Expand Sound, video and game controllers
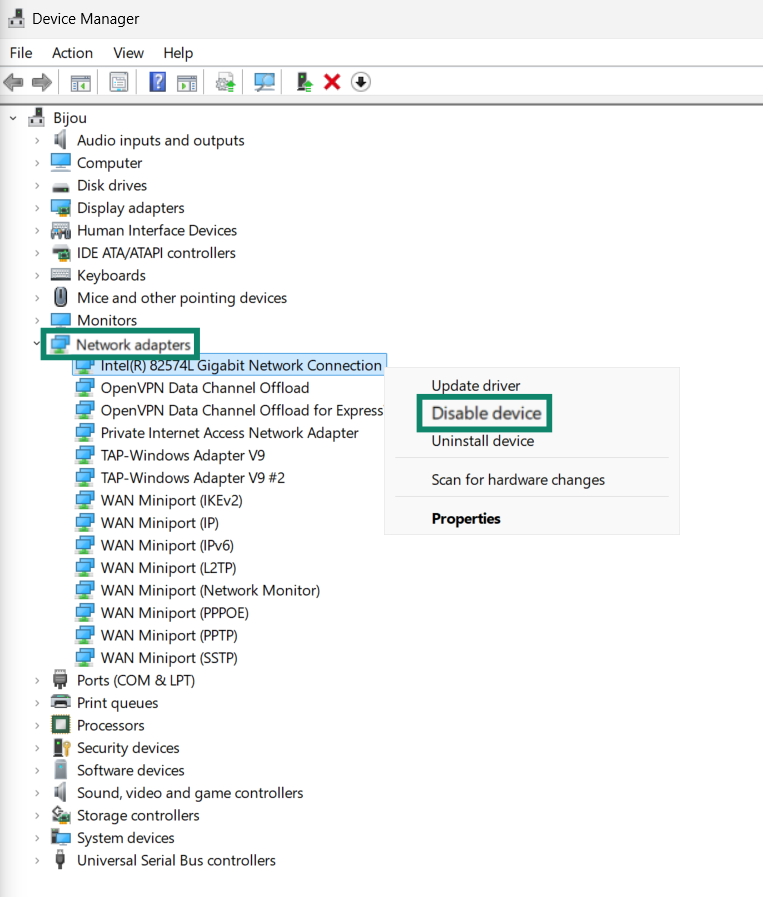763x897 pixels. 37,793
